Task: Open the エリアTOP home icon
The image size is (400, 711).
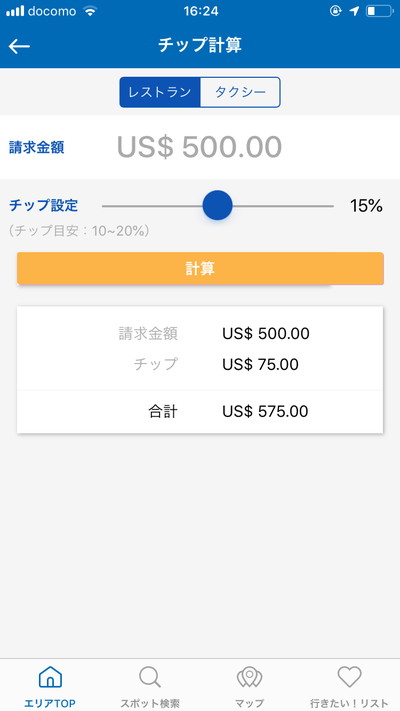Action: tap(50, 678)
